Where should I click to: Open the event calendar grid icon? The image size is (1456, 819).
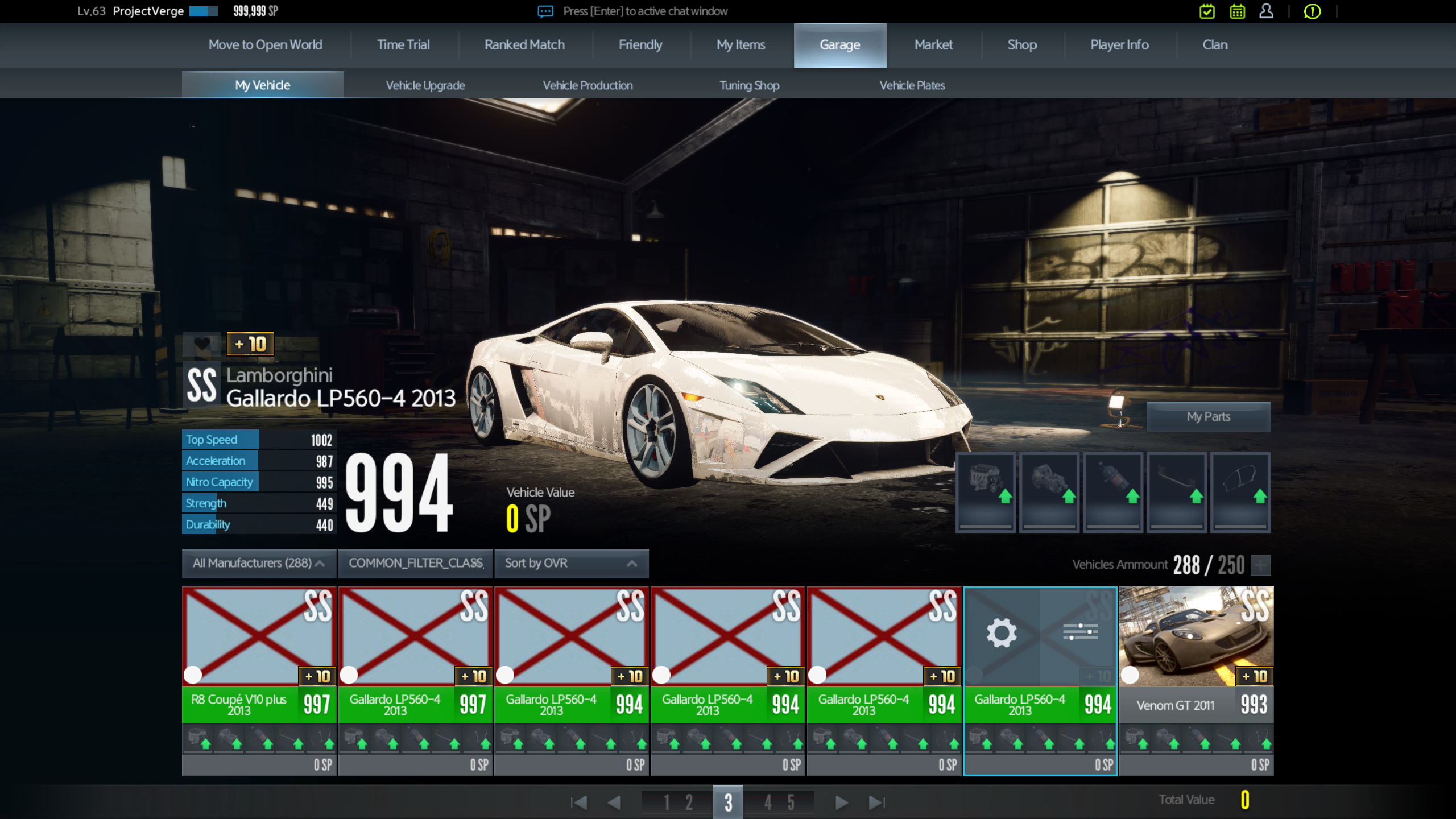pyautogui.click(x=1237, y=11)
